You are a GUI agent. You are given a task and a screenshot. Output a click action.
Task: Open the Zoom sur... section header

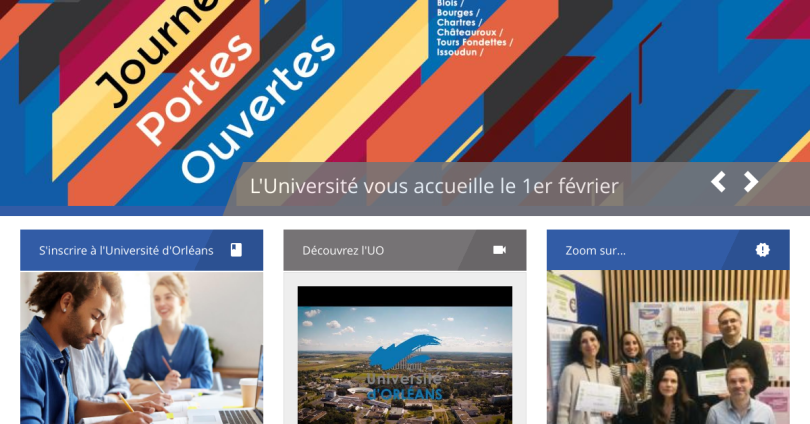[x=668, y=250]
